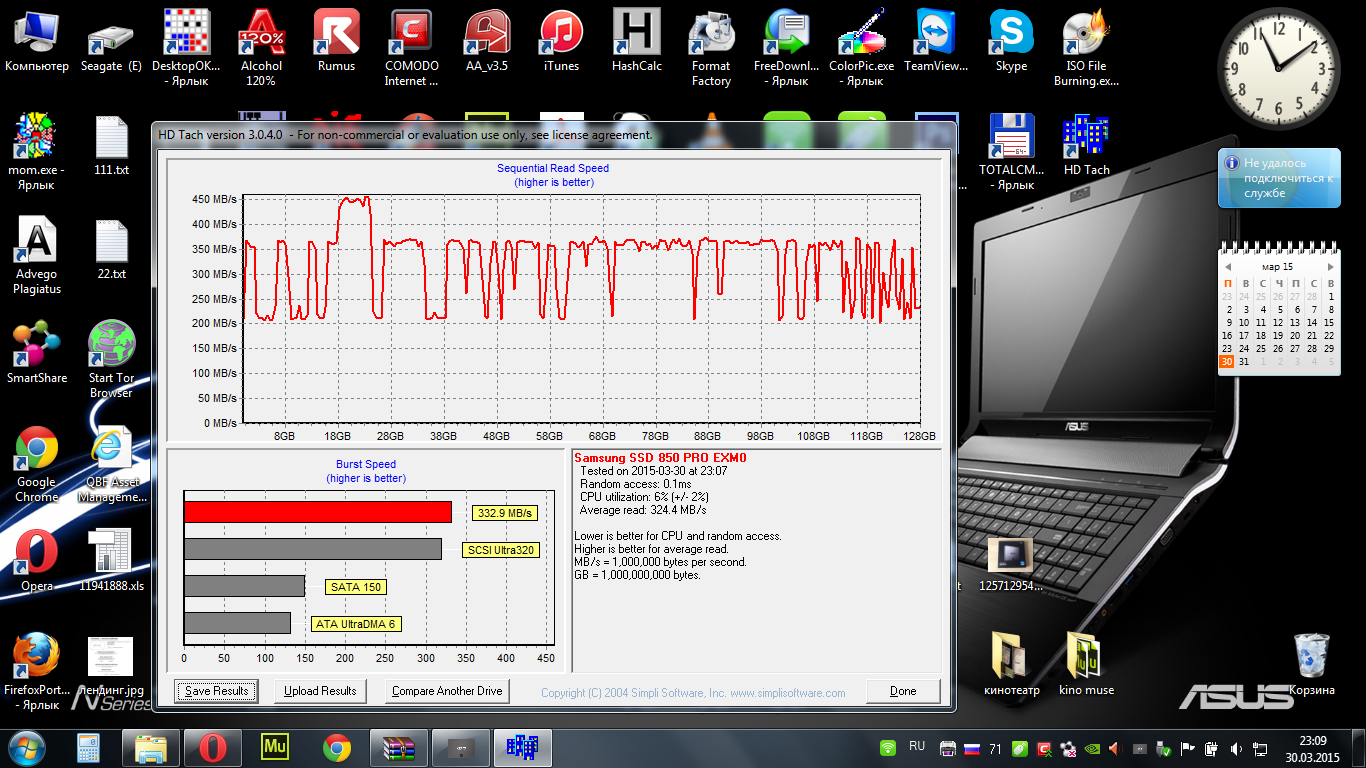Click the calendar gadget's мар 15 header
1366x768 pixels.
pos(1277,268)
